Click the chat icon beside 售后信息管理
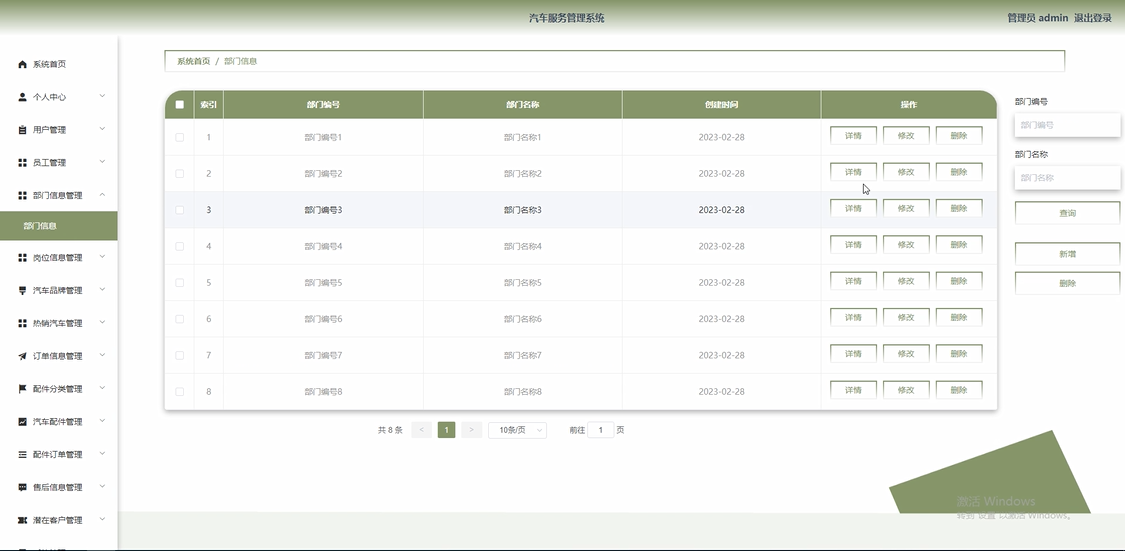Image resolution: width=1125 pixels, height=551 pixels. click(22, 487)
